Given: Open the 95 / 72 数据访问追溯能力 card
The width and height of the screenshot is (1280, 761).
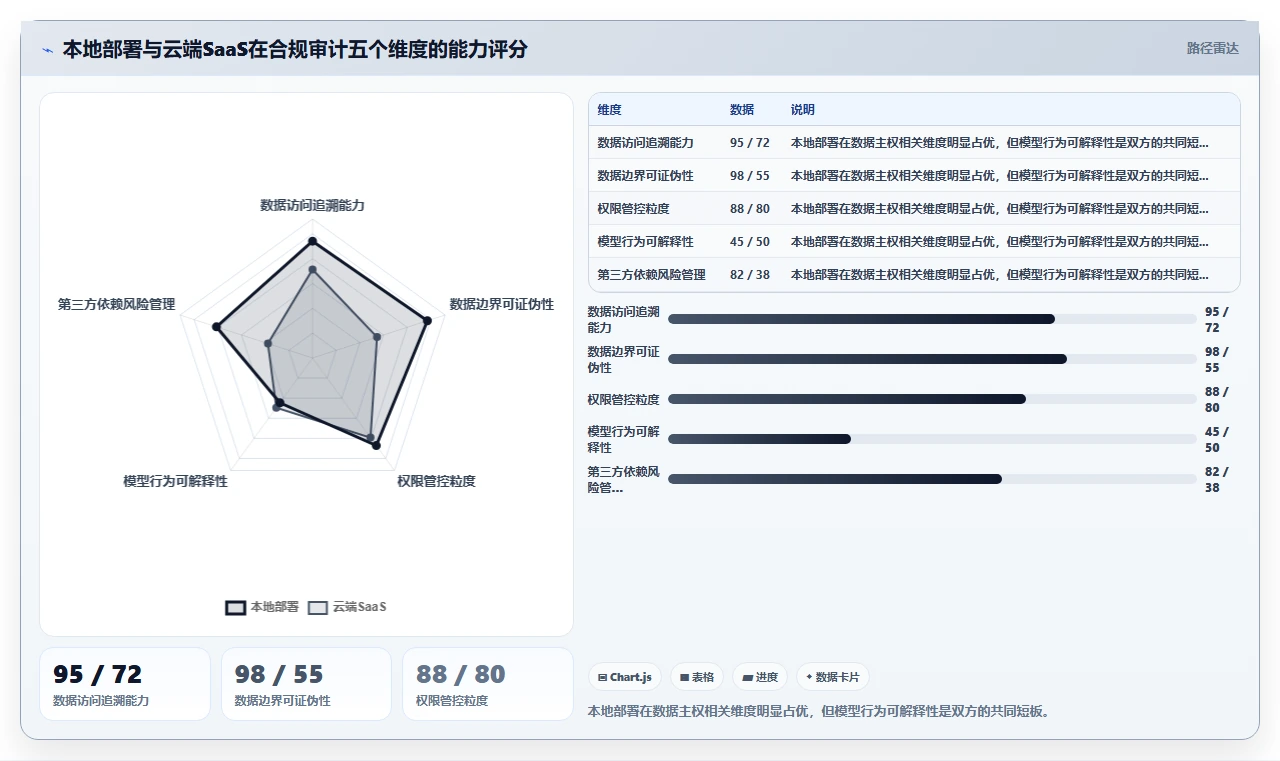Looking at the screenshot, I should [x=125, y=684].
